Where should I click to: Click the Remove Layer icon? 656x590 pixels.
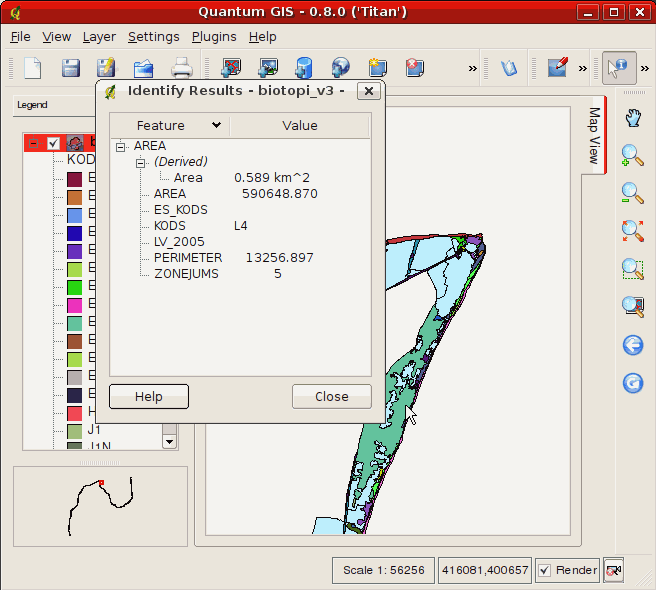point(415,68)
